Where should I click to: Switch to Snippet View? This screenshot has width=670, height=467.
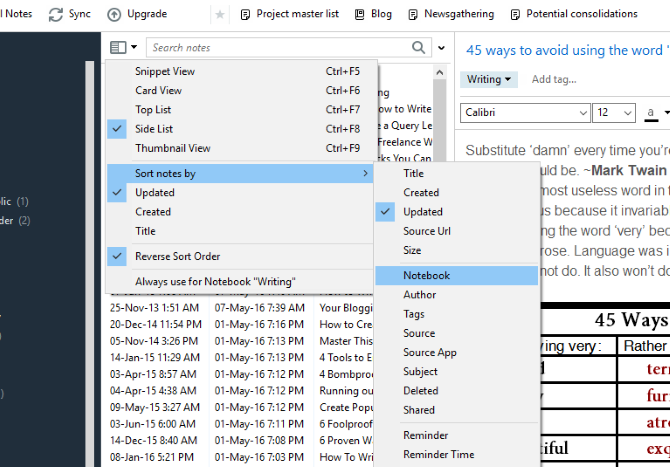[165, 71]
